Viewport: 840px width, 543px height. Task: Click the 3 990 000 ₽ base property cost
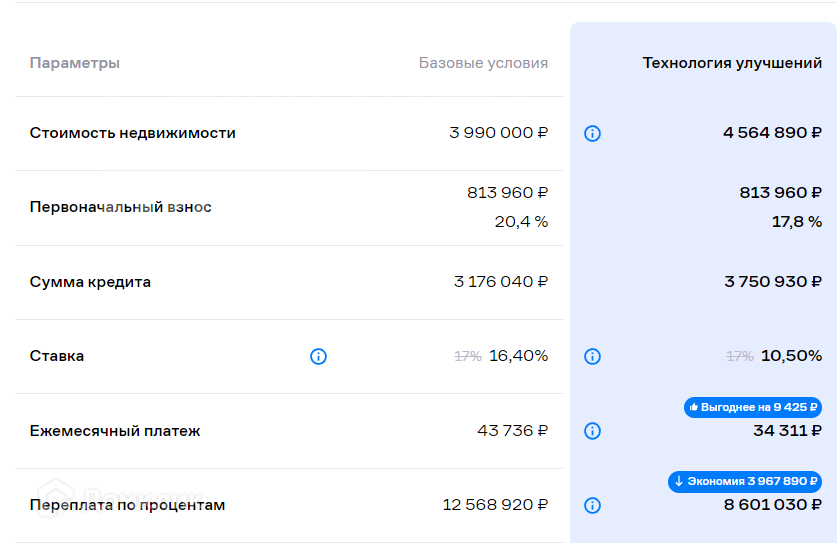(x=498, y=133)
